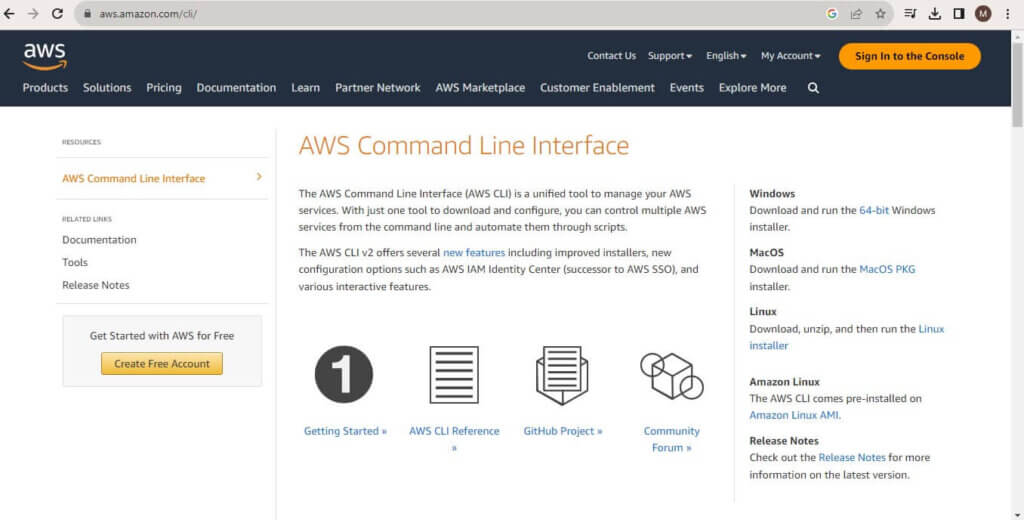Image resolution: width=1024 pixels, height=520 pixels.
Task: Click the Getting Started number one icon
Action: point(344,374)
